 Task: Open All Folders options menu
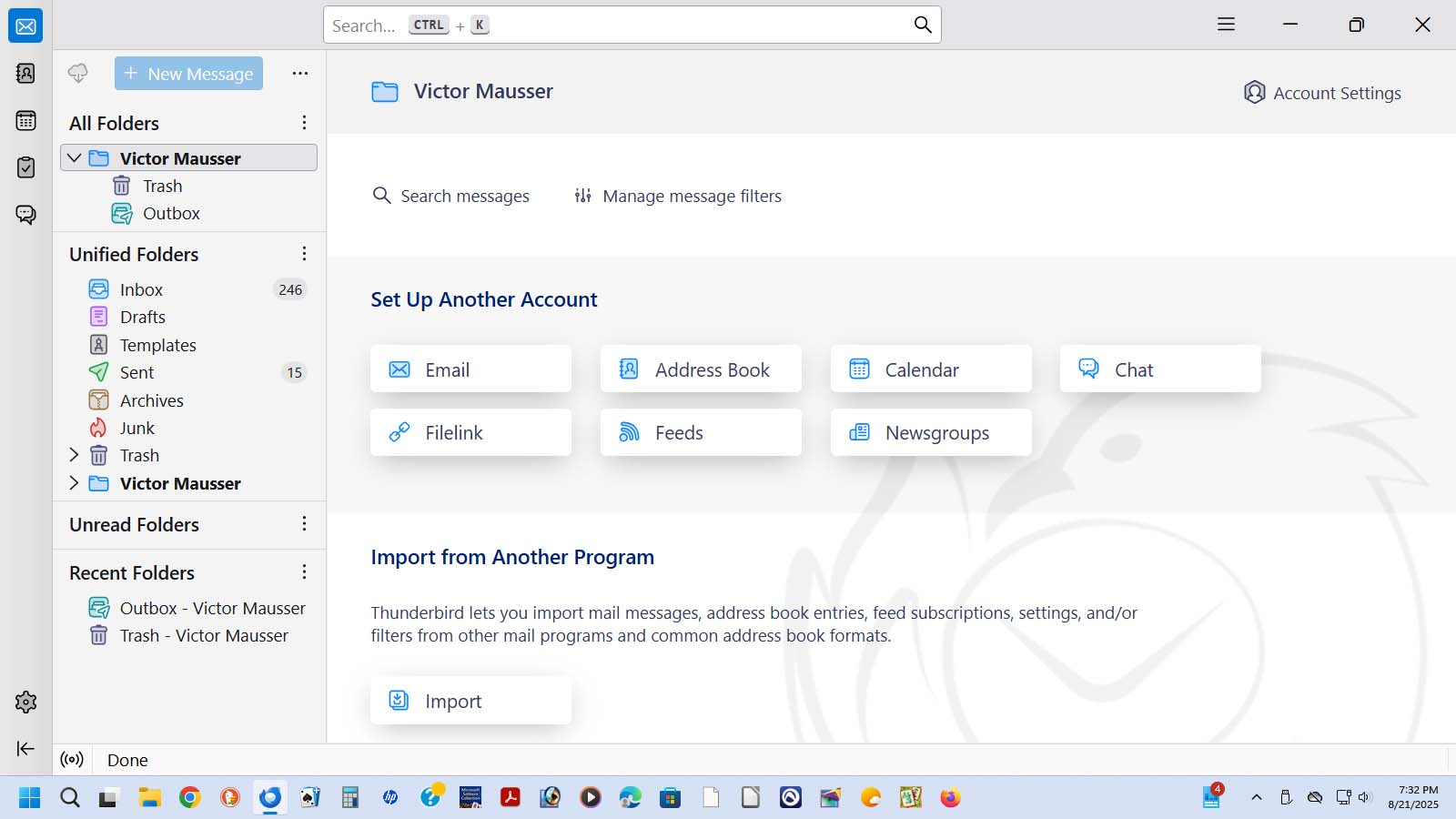[304, 123]
